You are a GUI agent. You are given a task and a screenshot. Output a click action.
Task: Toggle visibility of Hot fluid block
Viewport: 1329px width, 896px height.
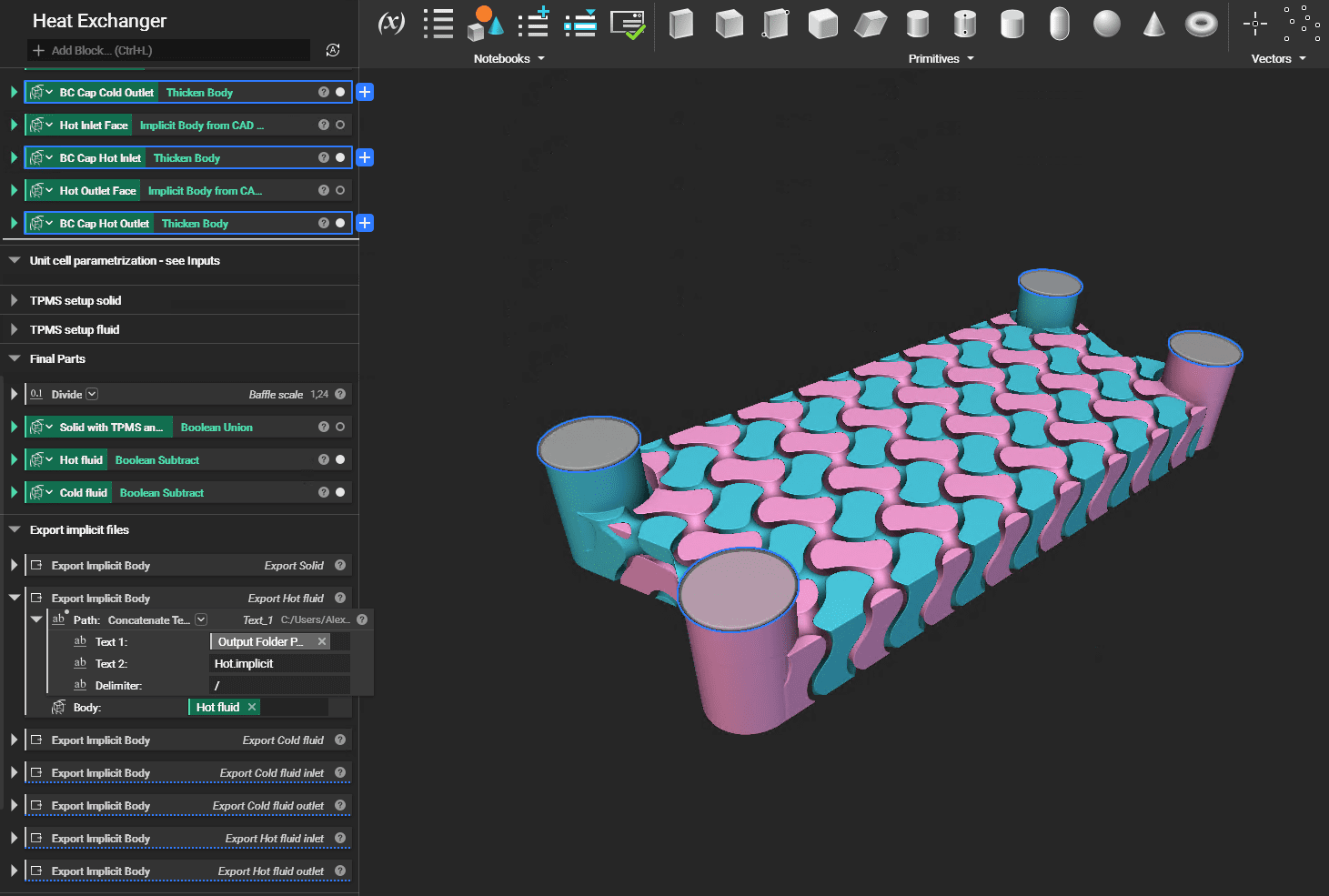(x=340, y=459)
